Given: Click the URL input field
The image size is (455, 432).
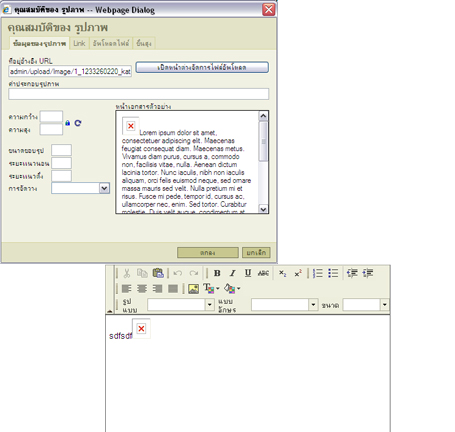Looking at the screenshot, I should pos(70,71).
